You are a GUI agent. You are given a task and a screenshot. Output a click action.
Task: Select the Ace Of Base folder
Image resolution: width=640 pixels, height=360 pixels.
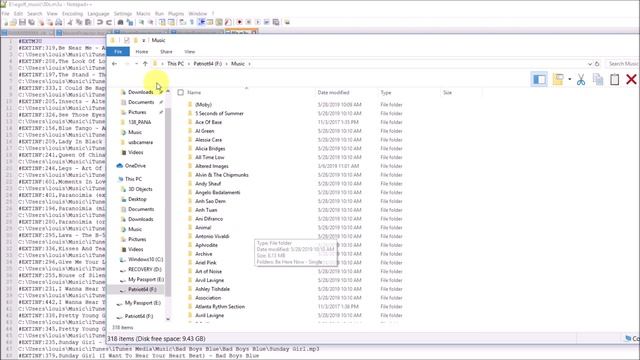(208, 122)
